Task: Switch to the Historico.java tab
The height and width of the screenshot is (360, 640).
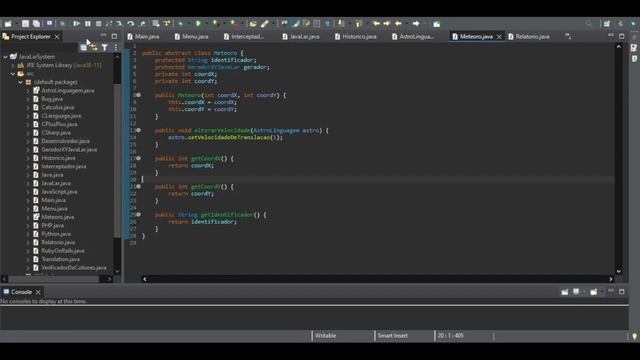Action: click(x=356, y=36)
